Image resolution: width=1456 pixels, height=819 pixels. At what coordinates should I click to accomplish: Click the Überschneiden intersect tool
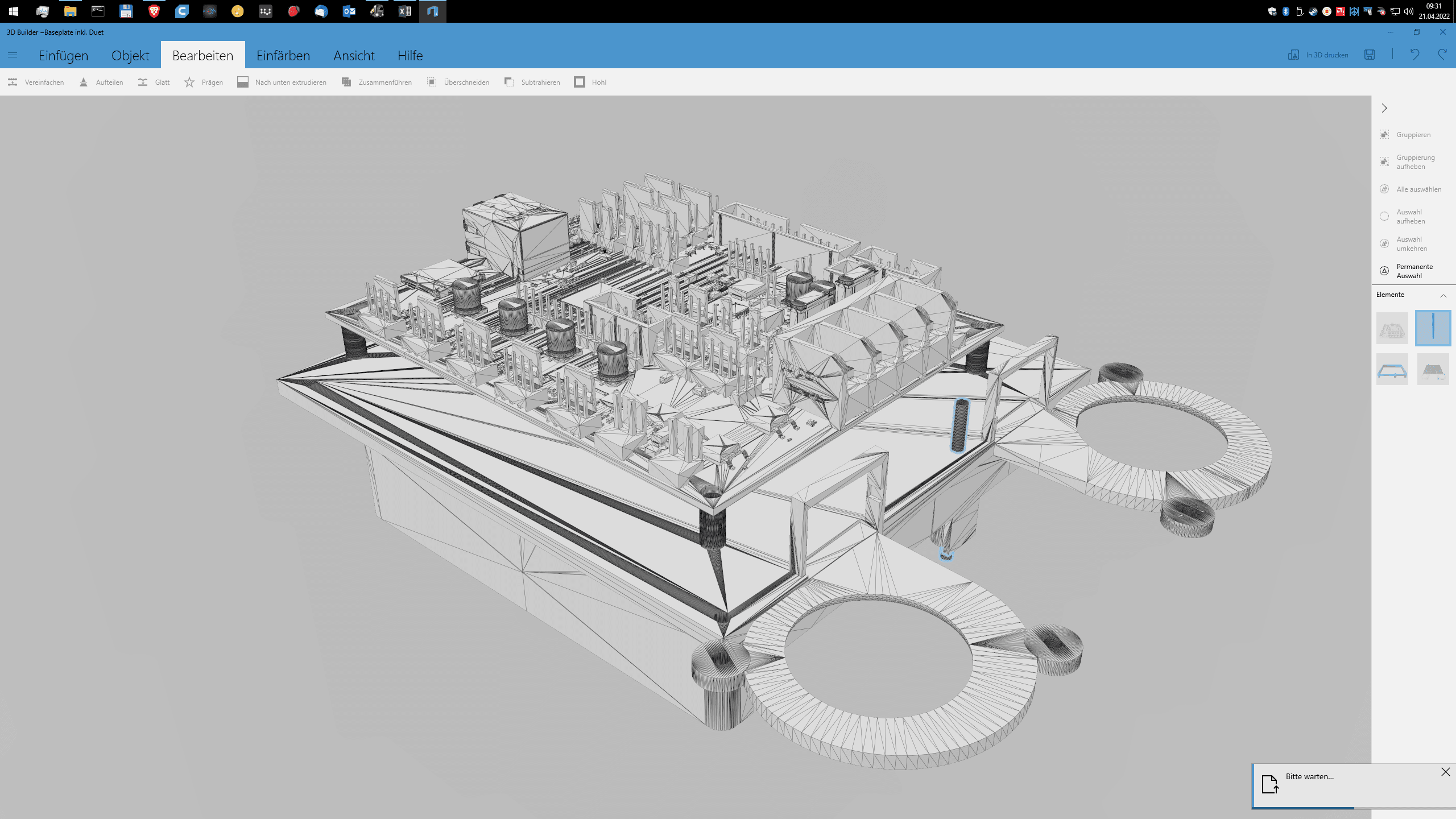458,82
